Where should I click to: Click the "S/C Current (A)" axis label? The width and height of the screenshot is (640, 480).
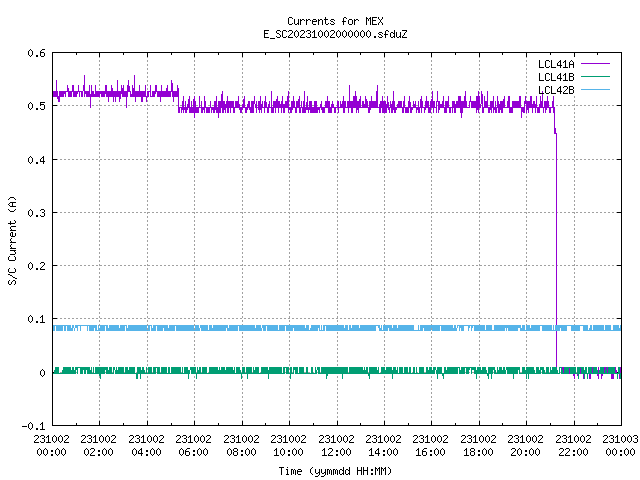(13, 241)
